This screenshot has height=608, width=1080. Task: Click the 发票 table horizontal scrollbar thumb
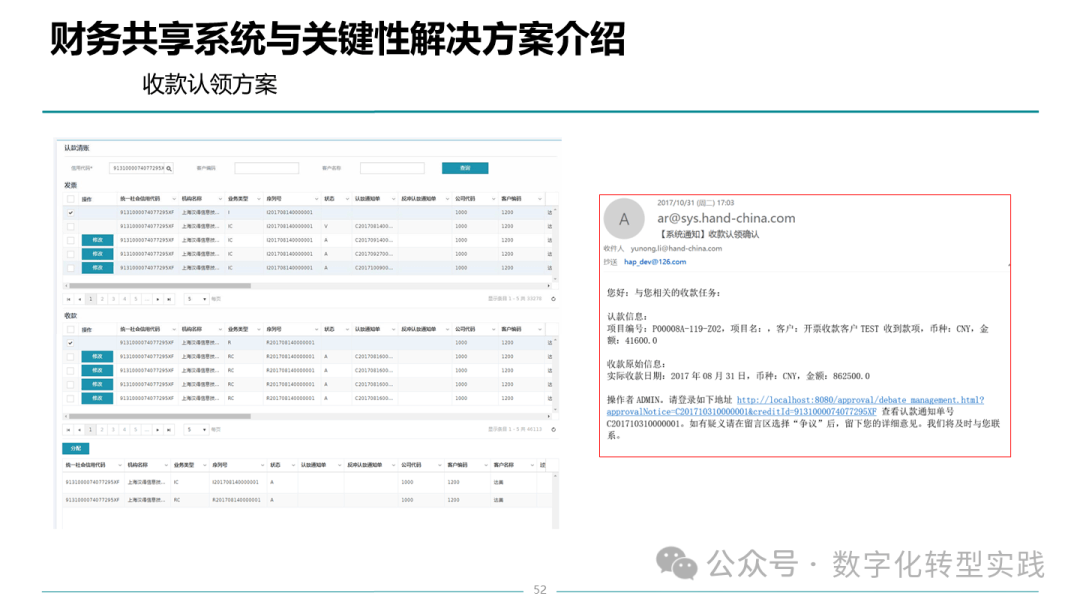coord(160,285)
